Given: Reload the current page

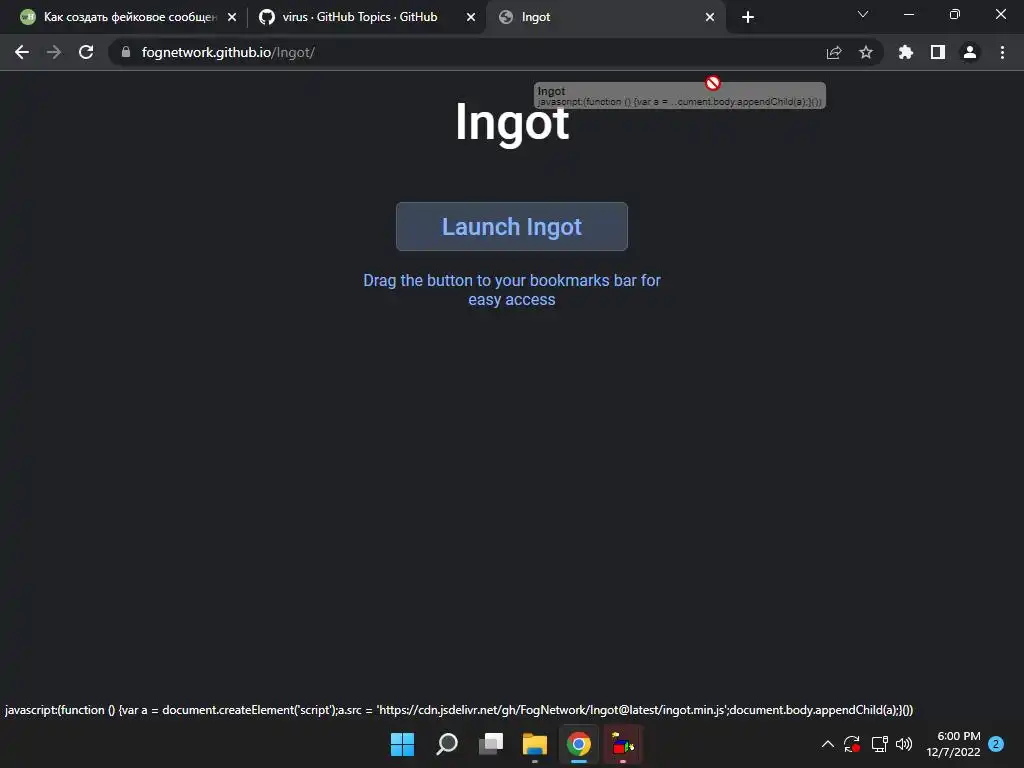Looking at the screenshot, I should click(x=86, y=52).
